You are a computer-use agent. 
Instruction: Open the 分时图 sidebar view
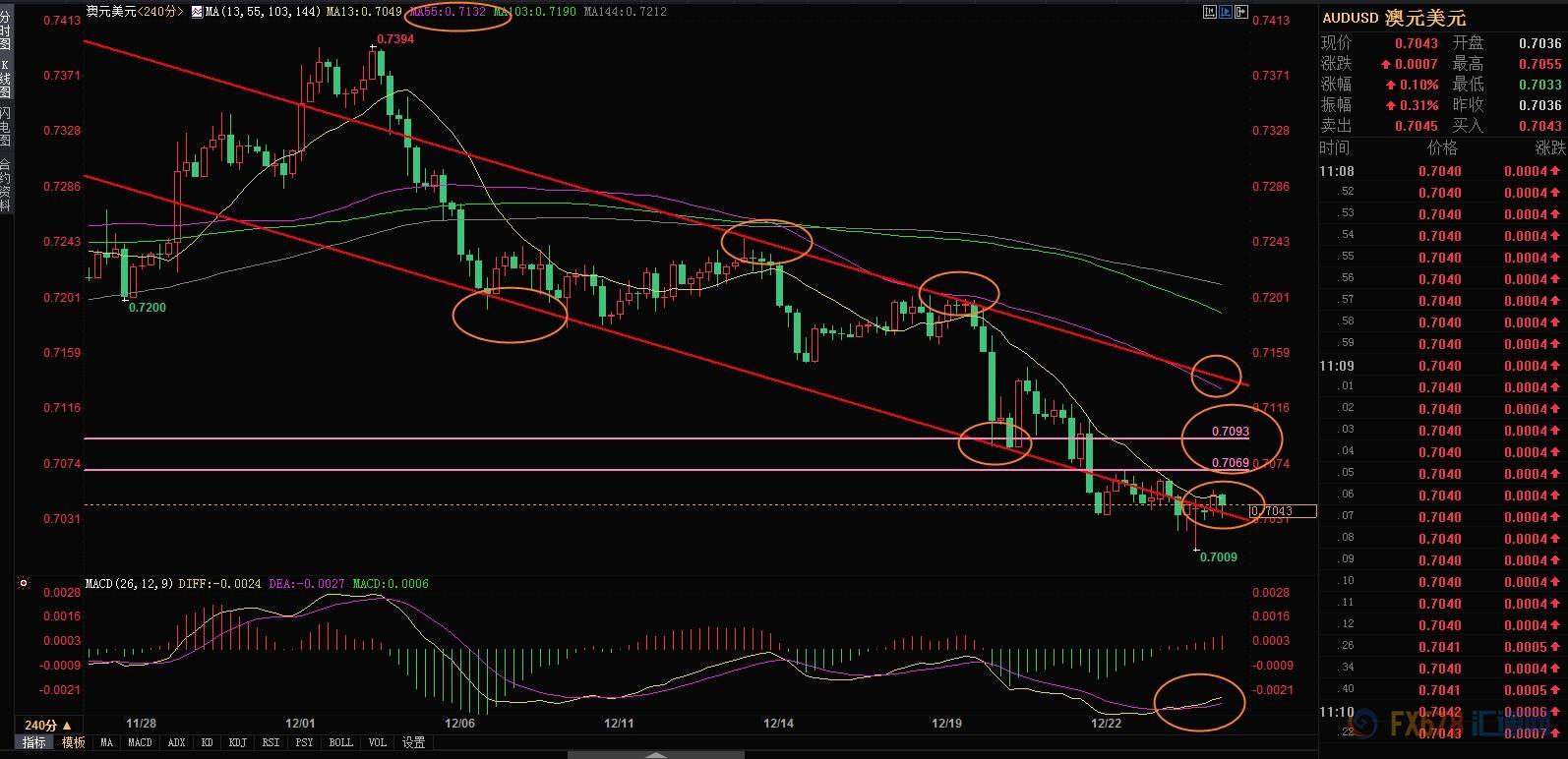(x=6, y=31)
